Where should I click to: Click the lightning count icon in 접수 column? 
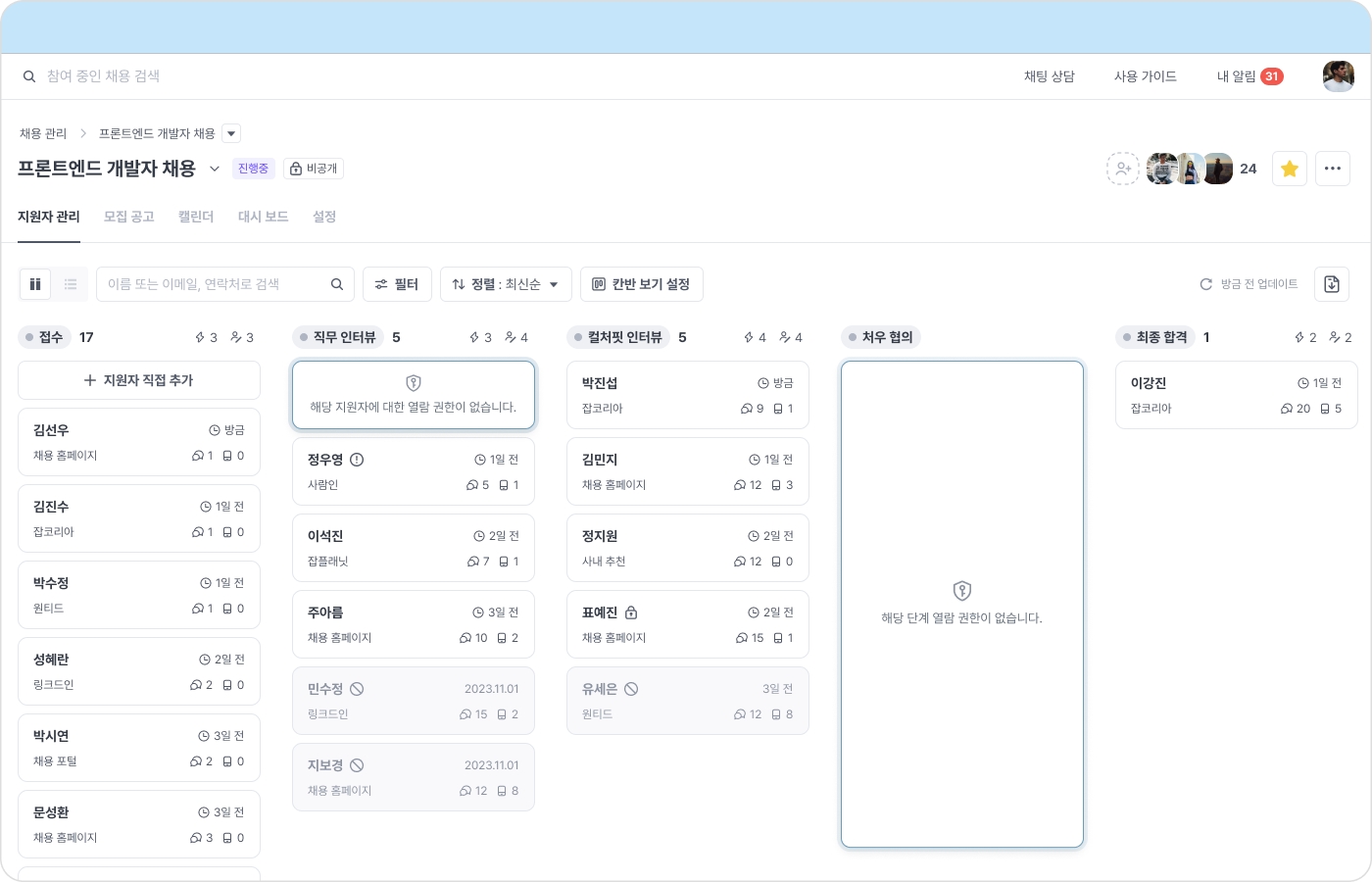pos(200,337)
